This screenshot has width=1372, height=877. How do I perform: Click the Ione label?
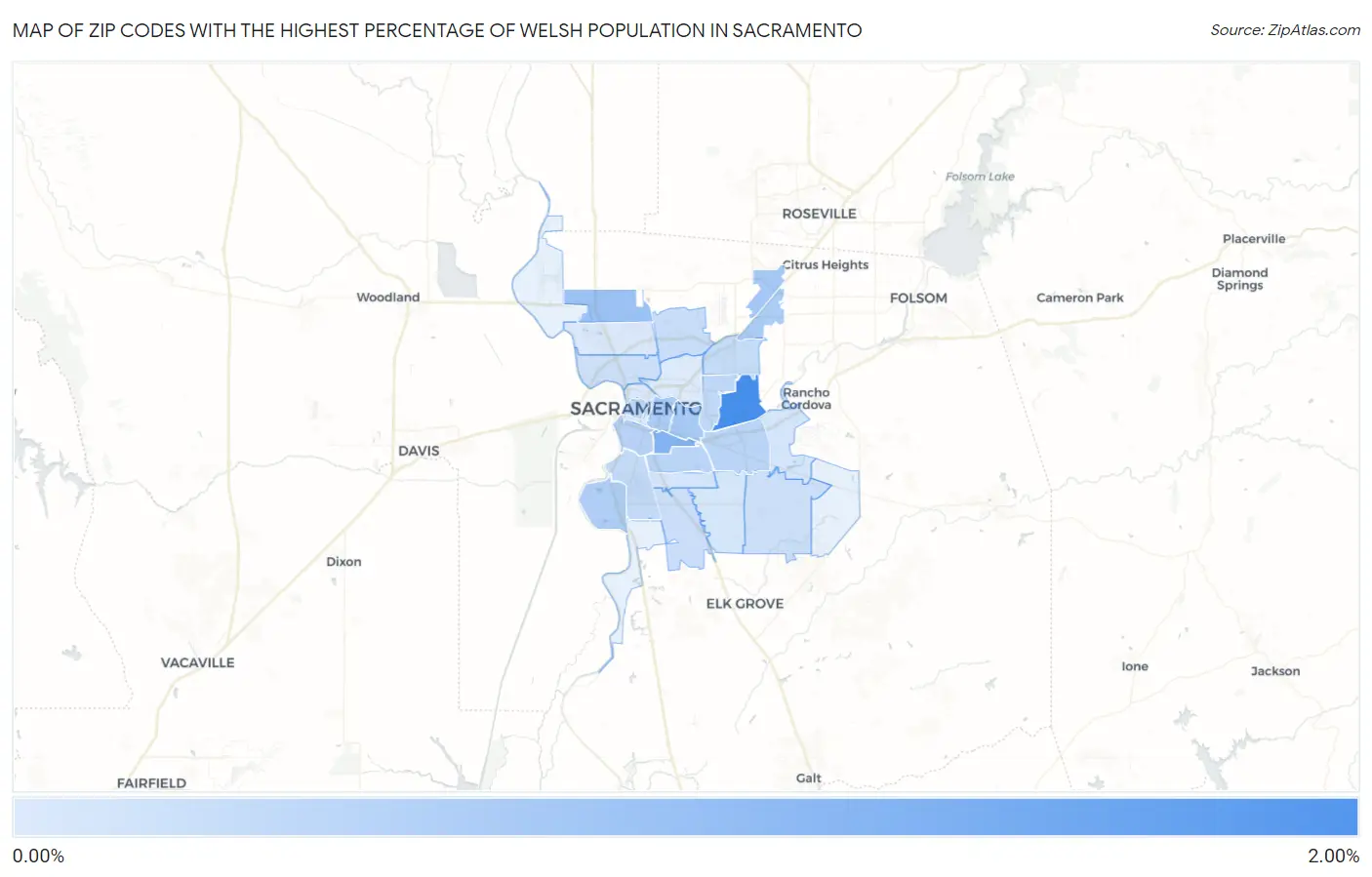[x=1135, y=666]
